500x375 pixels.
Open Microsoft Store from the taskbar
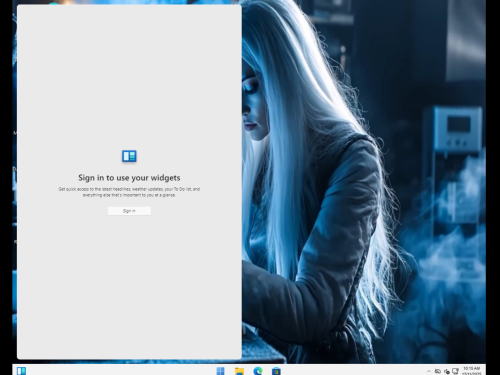276,371
